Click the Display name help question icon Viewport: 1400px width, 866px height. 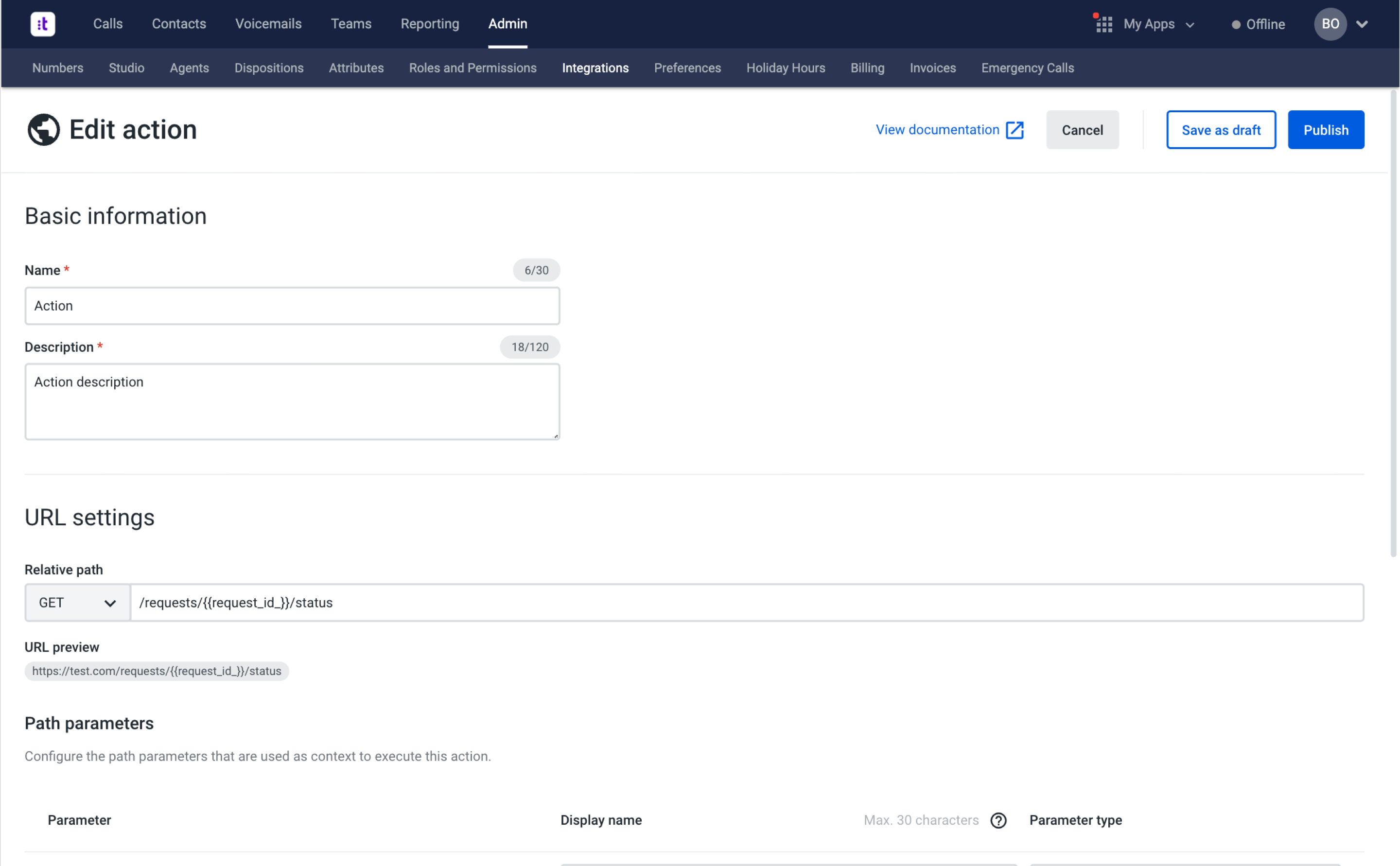(998, 820)
